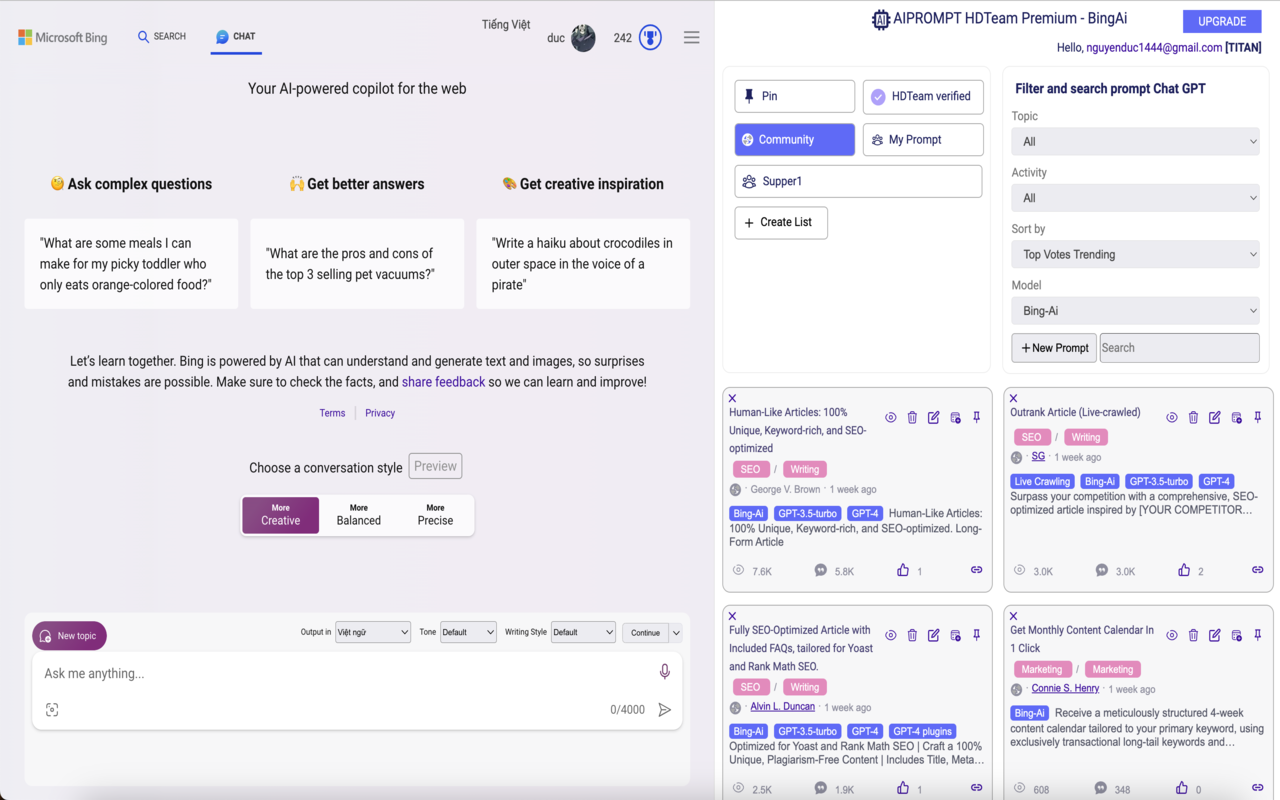Screen dimensions: 1280x800
Task: Click the AIPROMPT chip logo icon
Action: point(880,19)
